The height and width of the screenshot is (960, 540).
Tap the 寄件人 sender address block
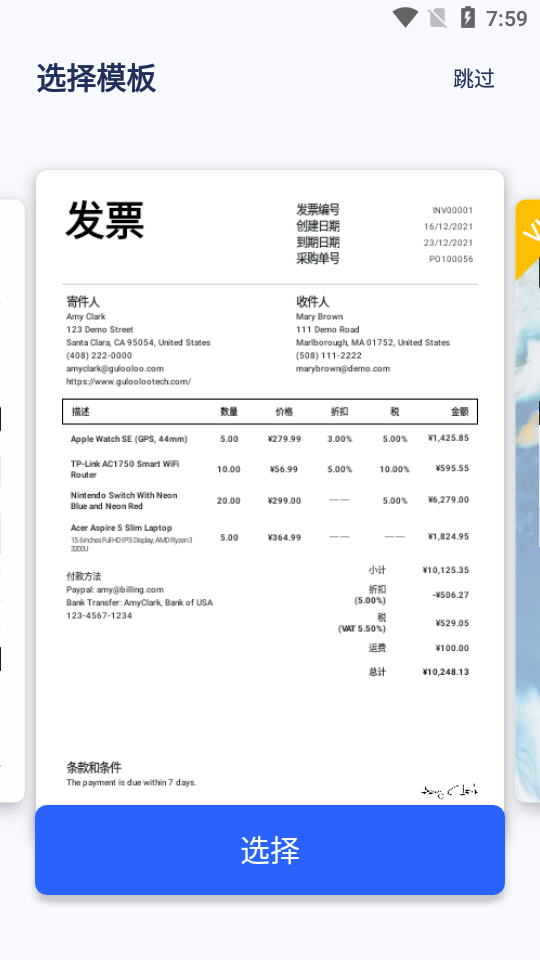click(138, 341)
